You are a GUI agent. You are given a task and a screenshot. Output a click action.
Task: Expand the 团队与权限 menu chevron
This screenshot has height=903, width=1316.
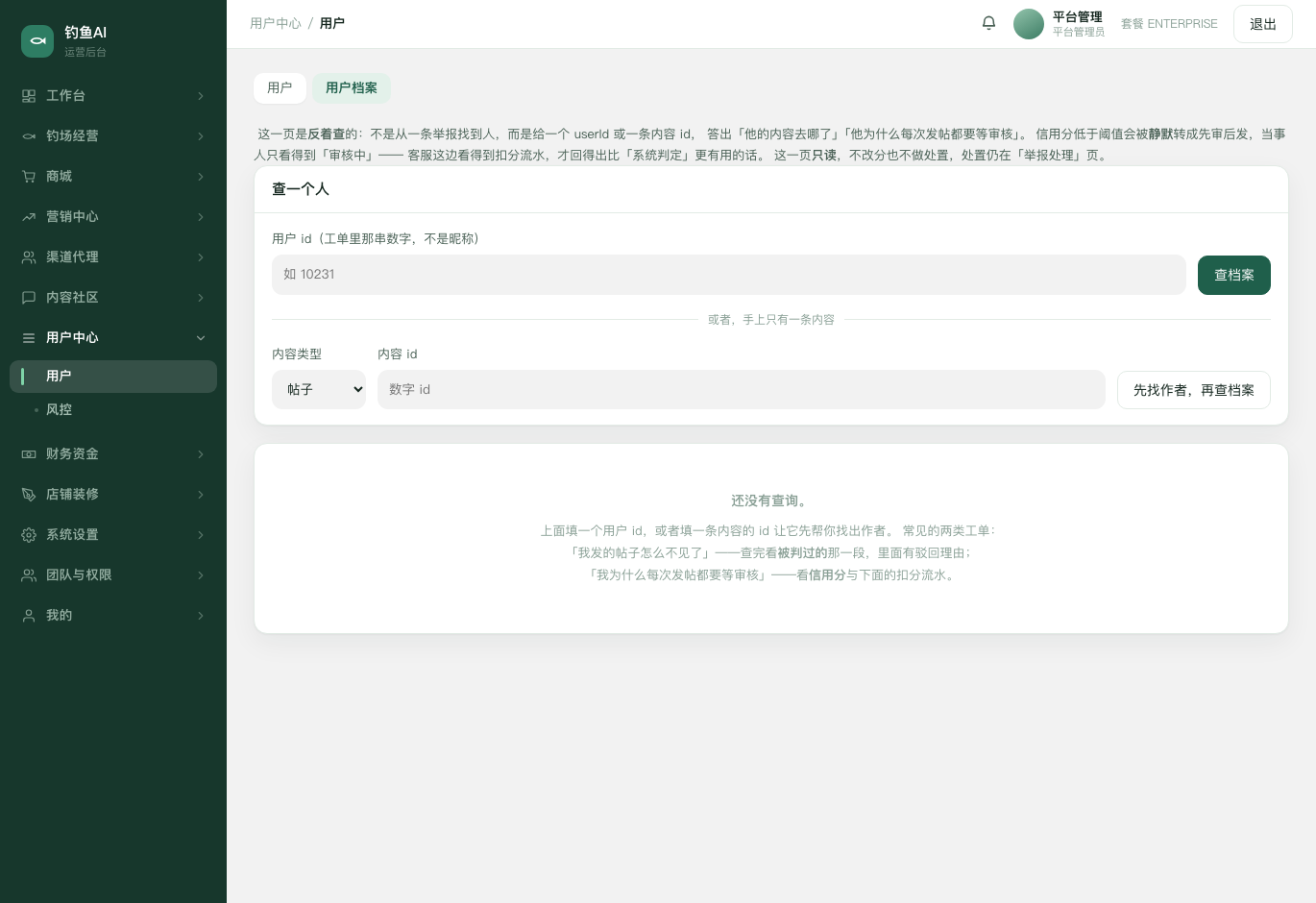coord(201,575)
